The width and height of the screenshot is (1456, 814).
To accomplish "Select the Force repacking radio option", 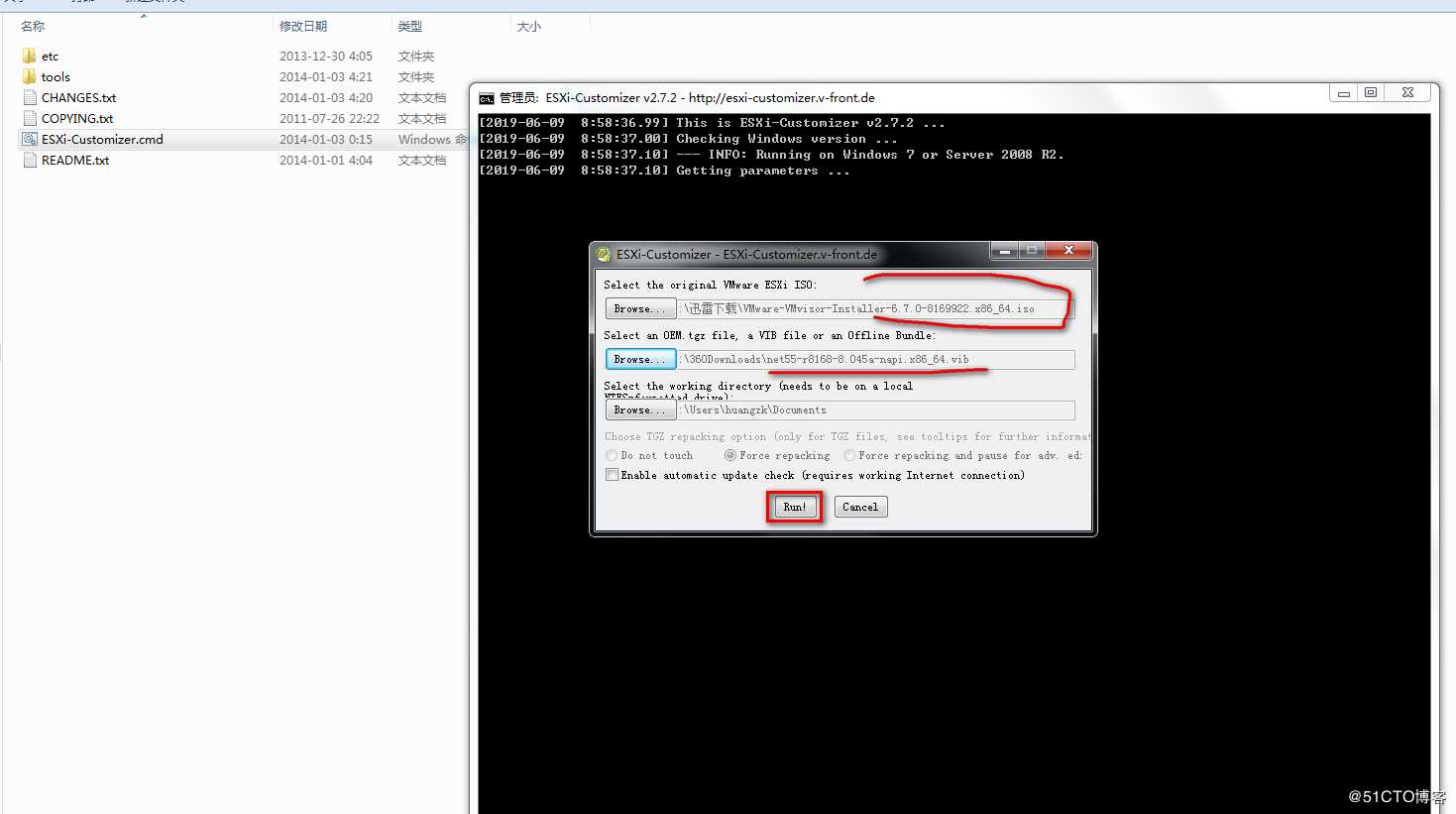I will tap(730, 455).
